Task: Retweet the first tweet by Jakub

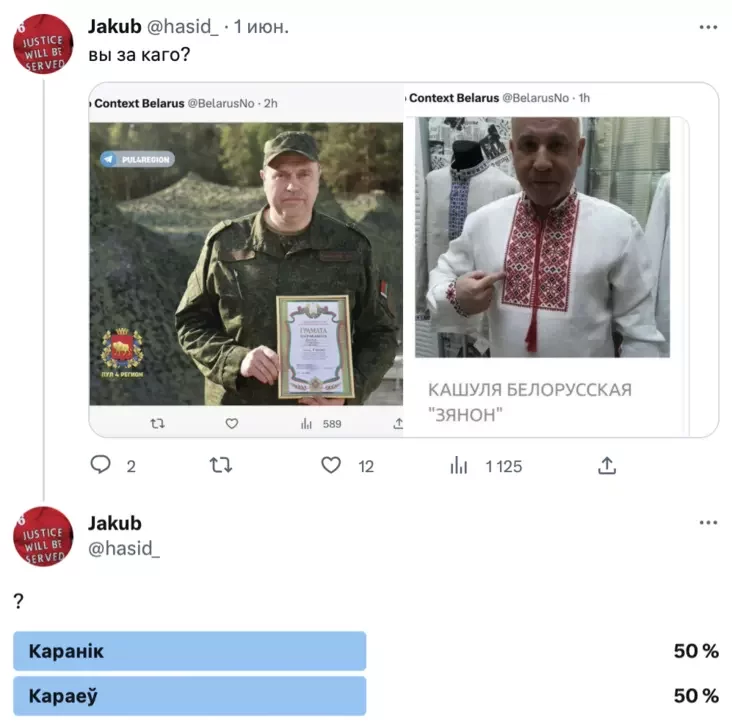Action: coord(220,465)
